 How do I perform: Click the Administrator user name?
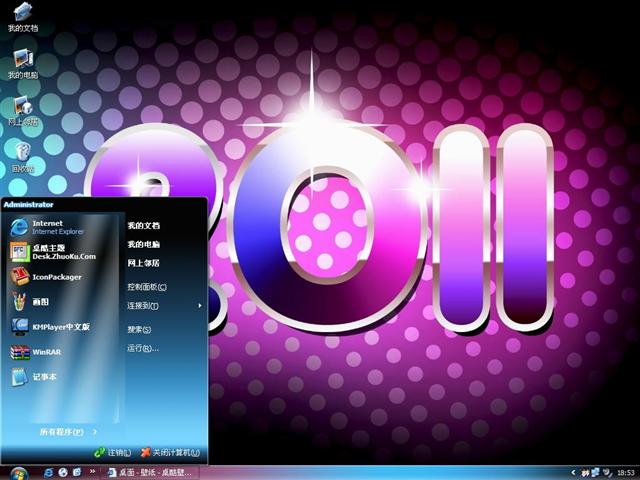coord(29,204)
